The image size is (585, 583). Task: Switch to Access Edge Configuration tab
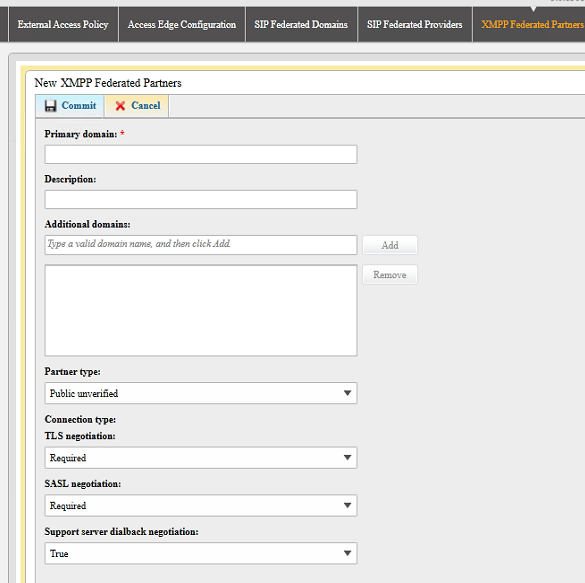click(182, 25)
